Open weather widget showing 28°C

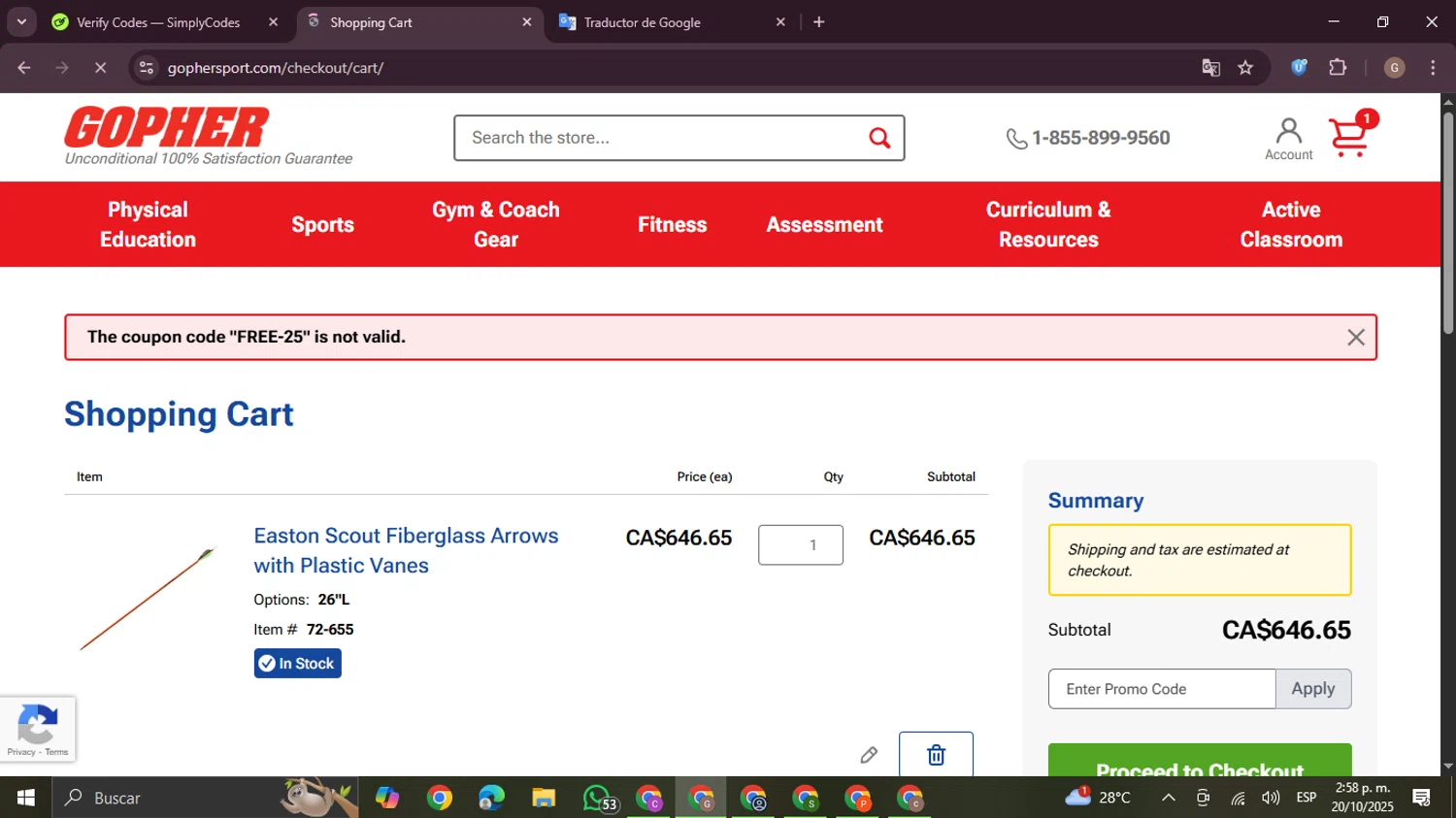click(x=1099, y=798)
